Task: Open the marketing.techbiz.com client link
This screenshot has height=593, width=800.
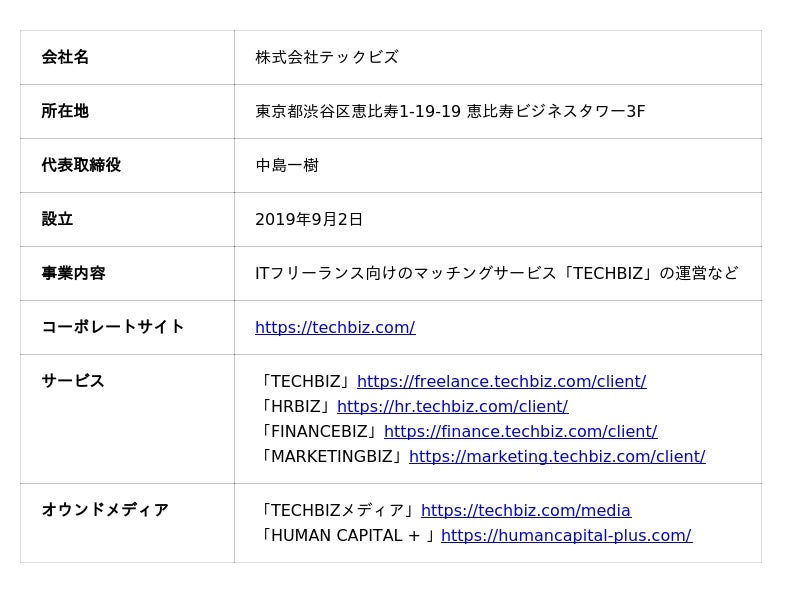Action: (x=557, y=457)
